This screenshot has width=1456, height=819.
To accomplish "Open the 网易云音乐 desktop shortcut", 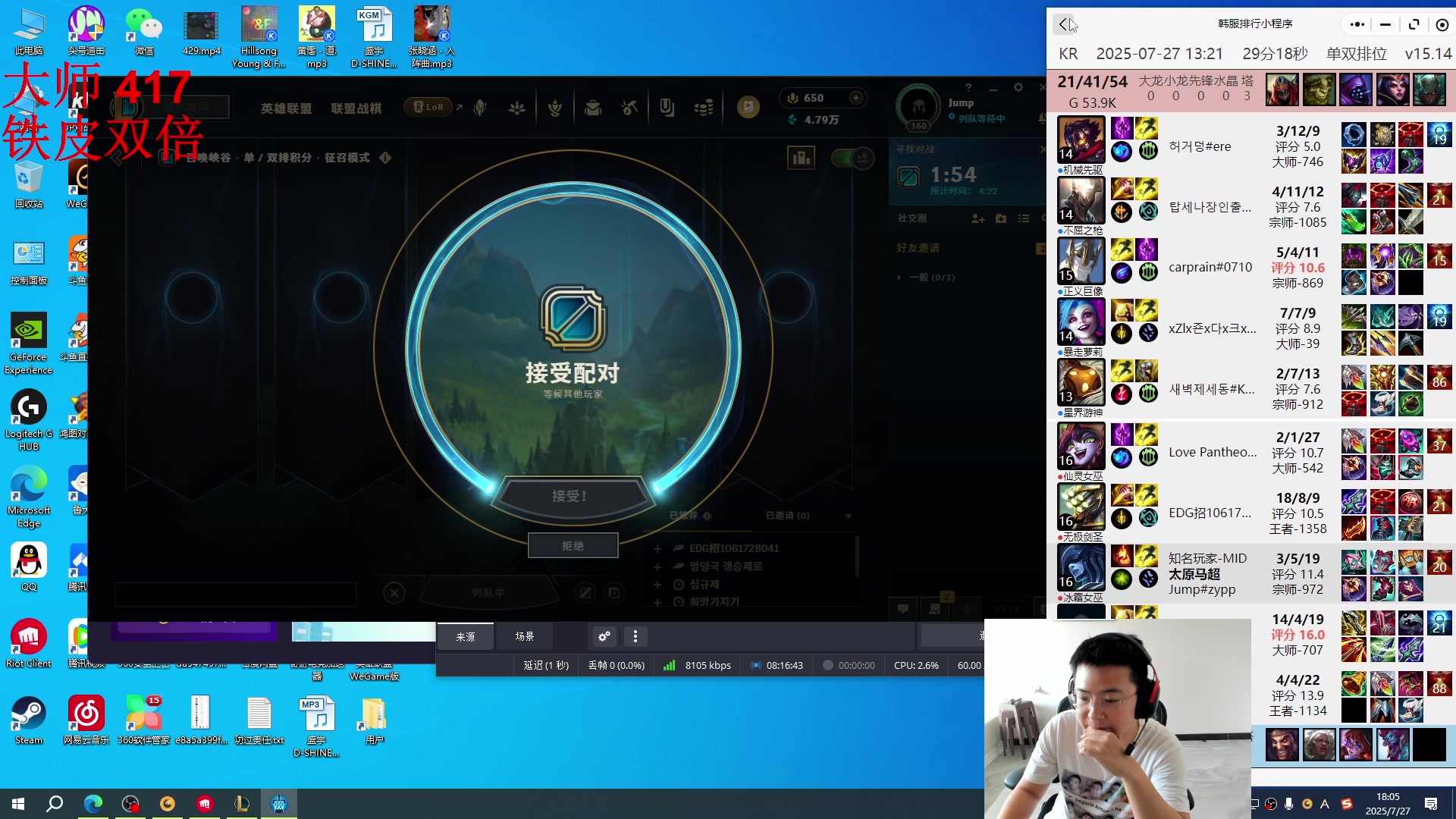I will click(x=86, y=720).
